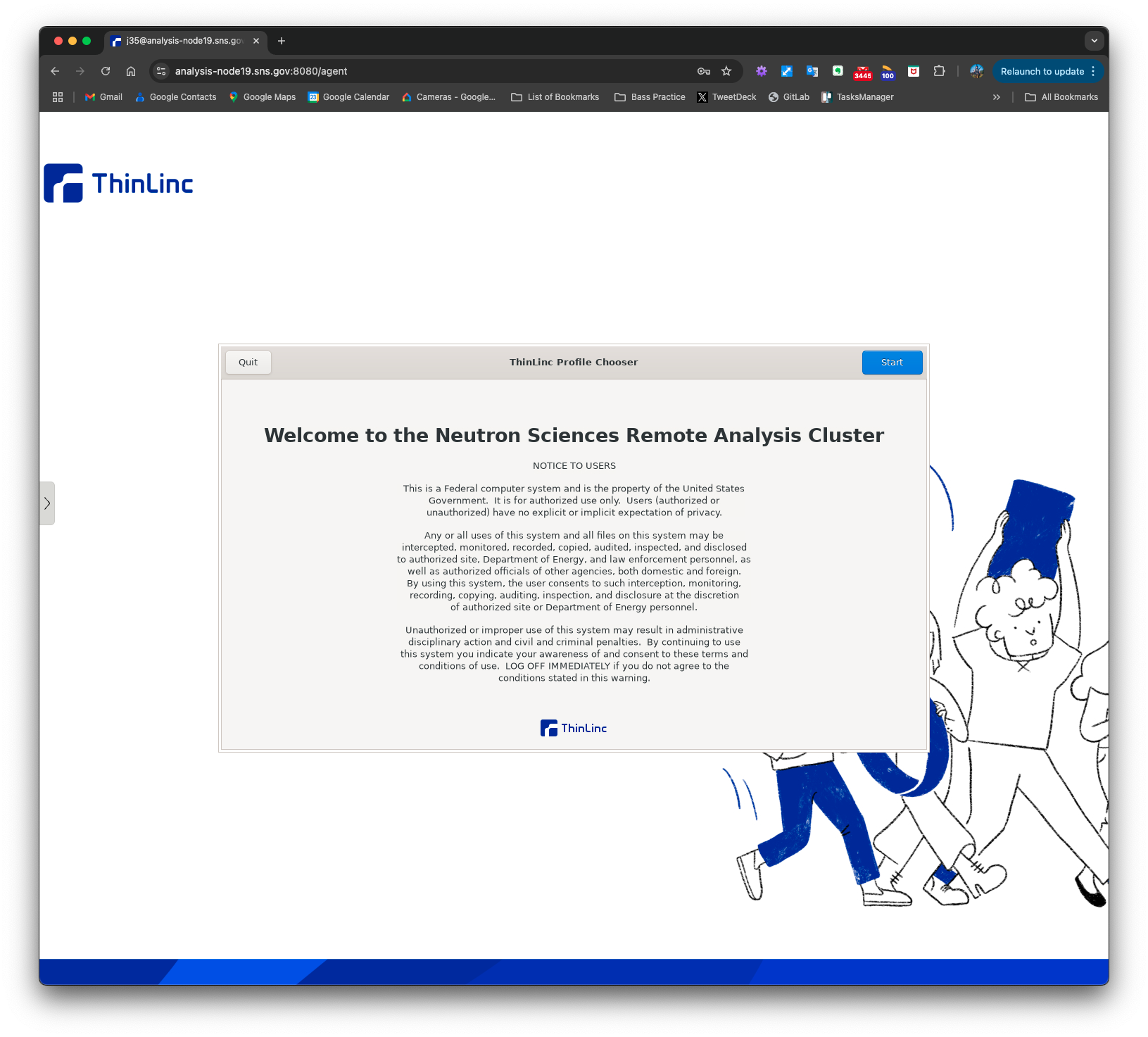Open the saved passwords key icon
This screenshot has width=1148, height=1037.
coord(703,71)
